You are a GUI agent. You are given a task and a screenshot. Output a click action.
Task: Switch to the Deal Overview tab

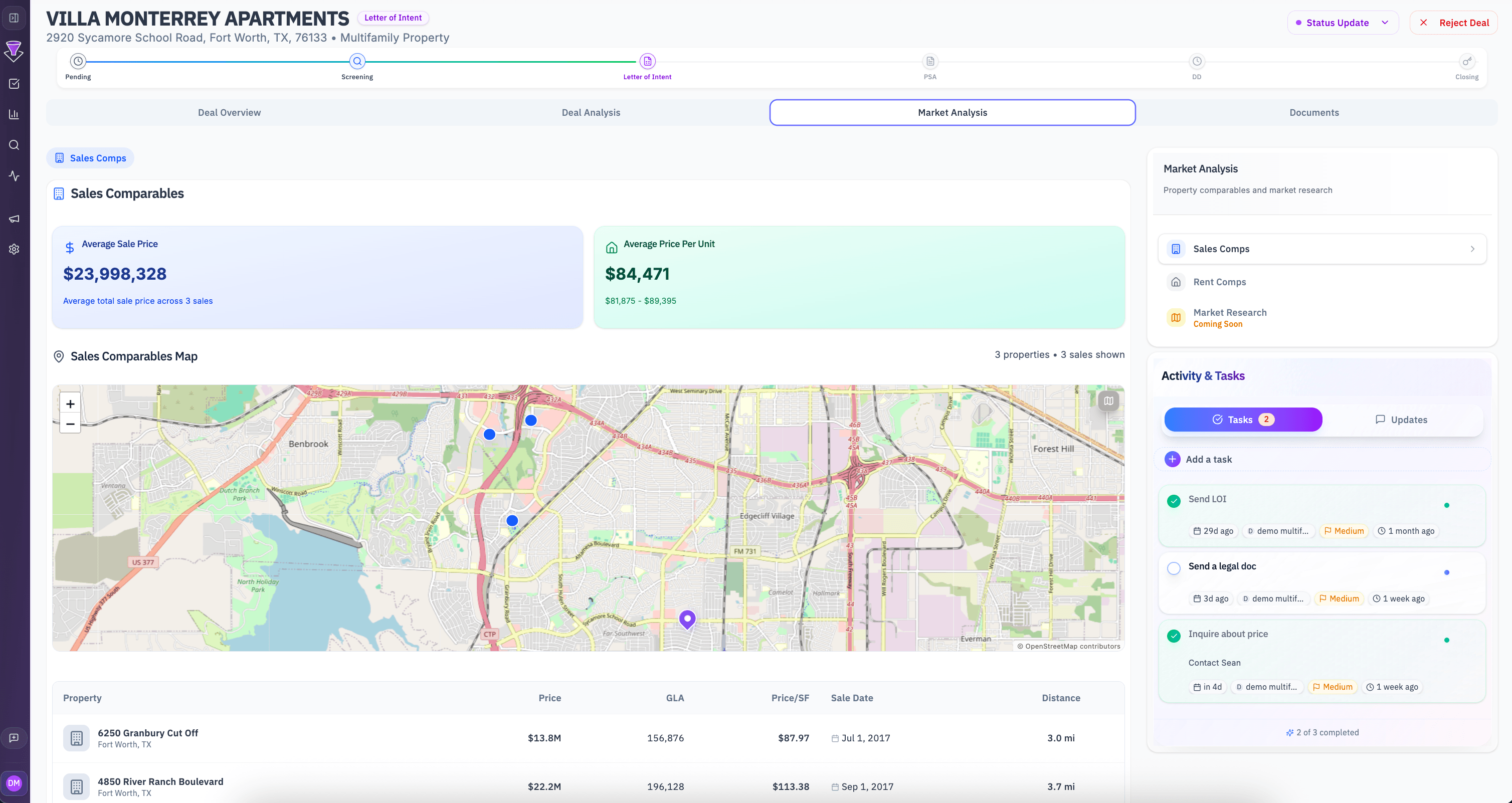coord(229,112)
